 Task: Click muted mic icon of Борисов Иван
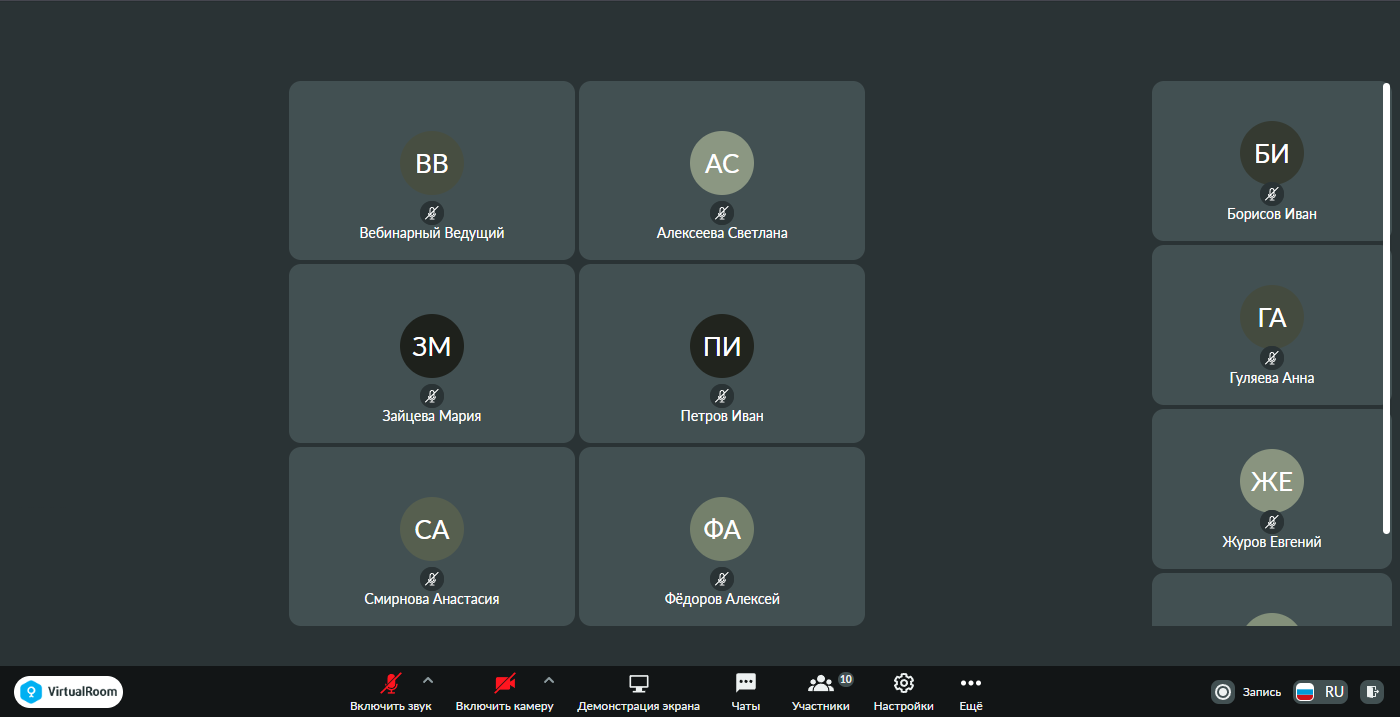(x=1272, y=194)
